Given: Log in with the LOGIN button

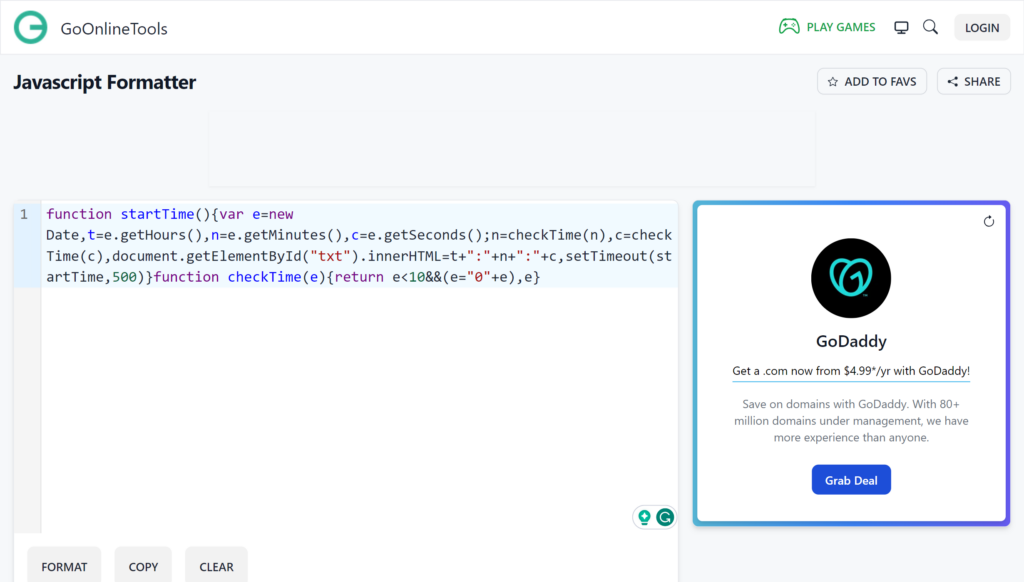Looking at the screenshot, I should tap(981, 28).
